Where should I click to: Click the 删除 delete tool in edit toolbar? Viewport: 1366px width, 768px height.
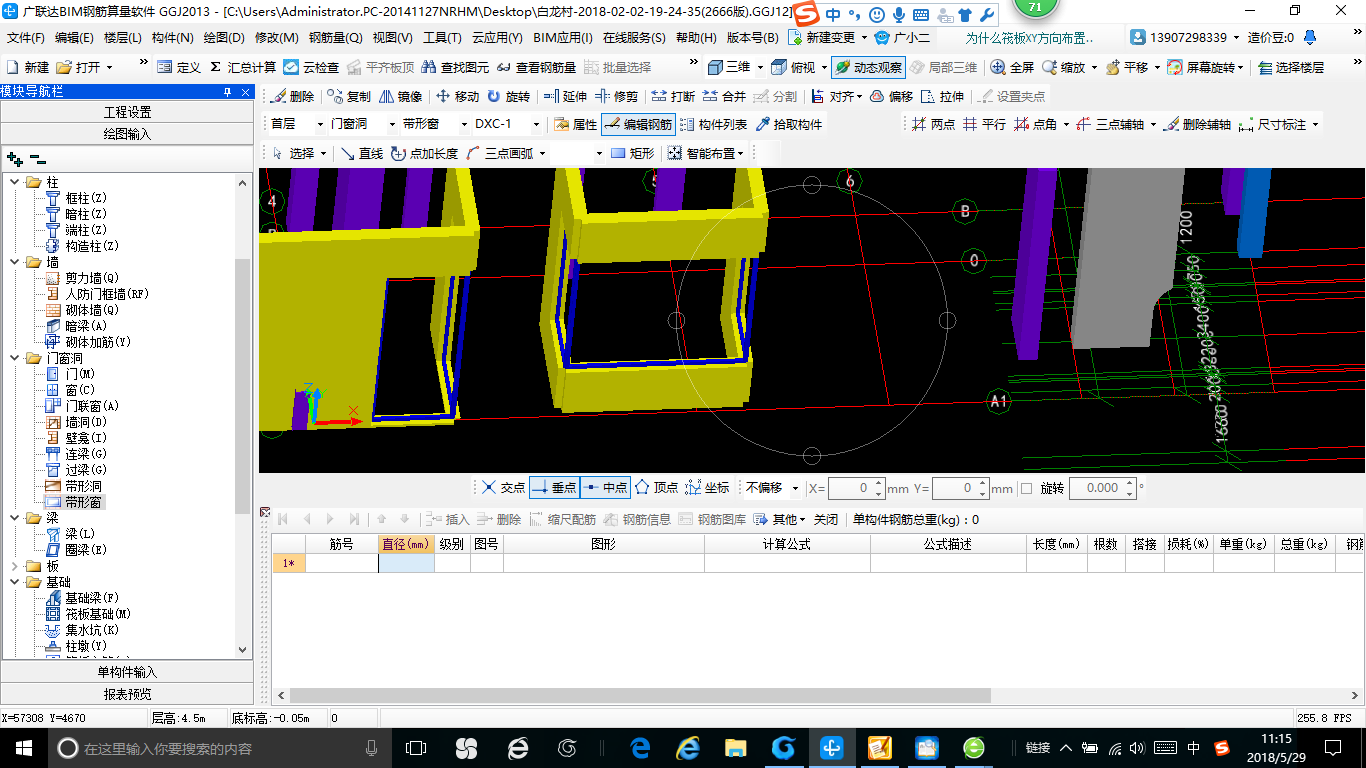(x=292, y=96)
